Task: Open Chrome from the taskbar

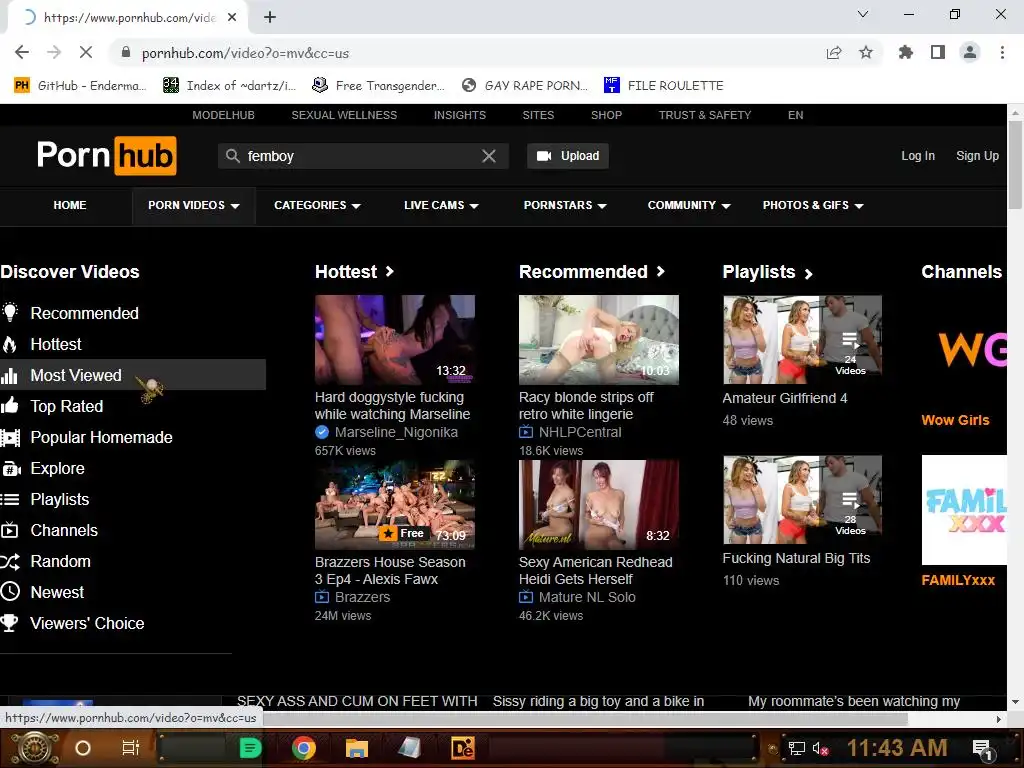Action: [x=304, y=748]
